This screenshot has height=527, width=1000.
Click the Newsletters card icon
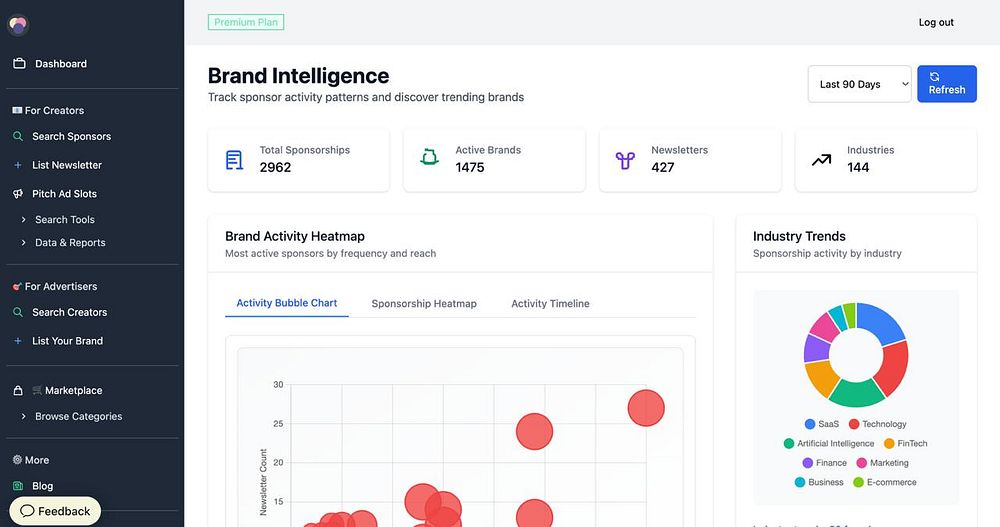coord(625,160)
